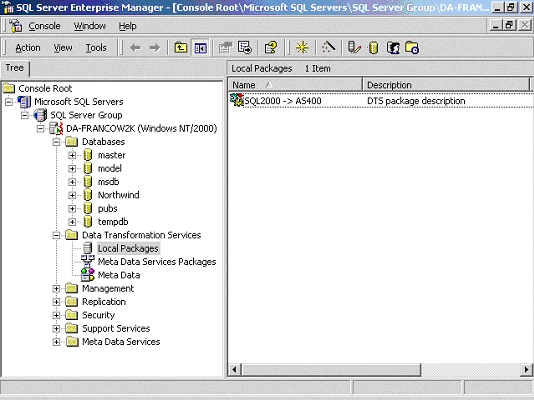Click the Description column header
Viewport: 534px width, 400px height.
click(446, 85)
